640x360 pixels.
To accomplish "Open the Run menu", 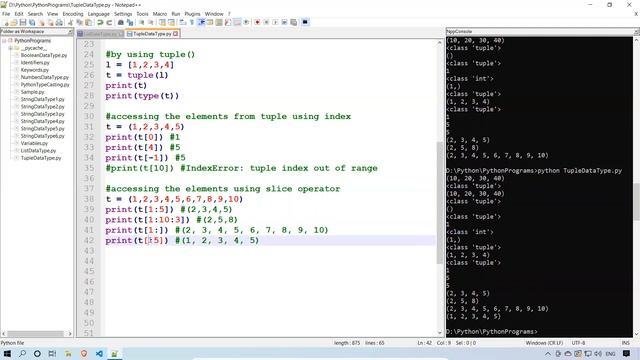I will point(176,14).
